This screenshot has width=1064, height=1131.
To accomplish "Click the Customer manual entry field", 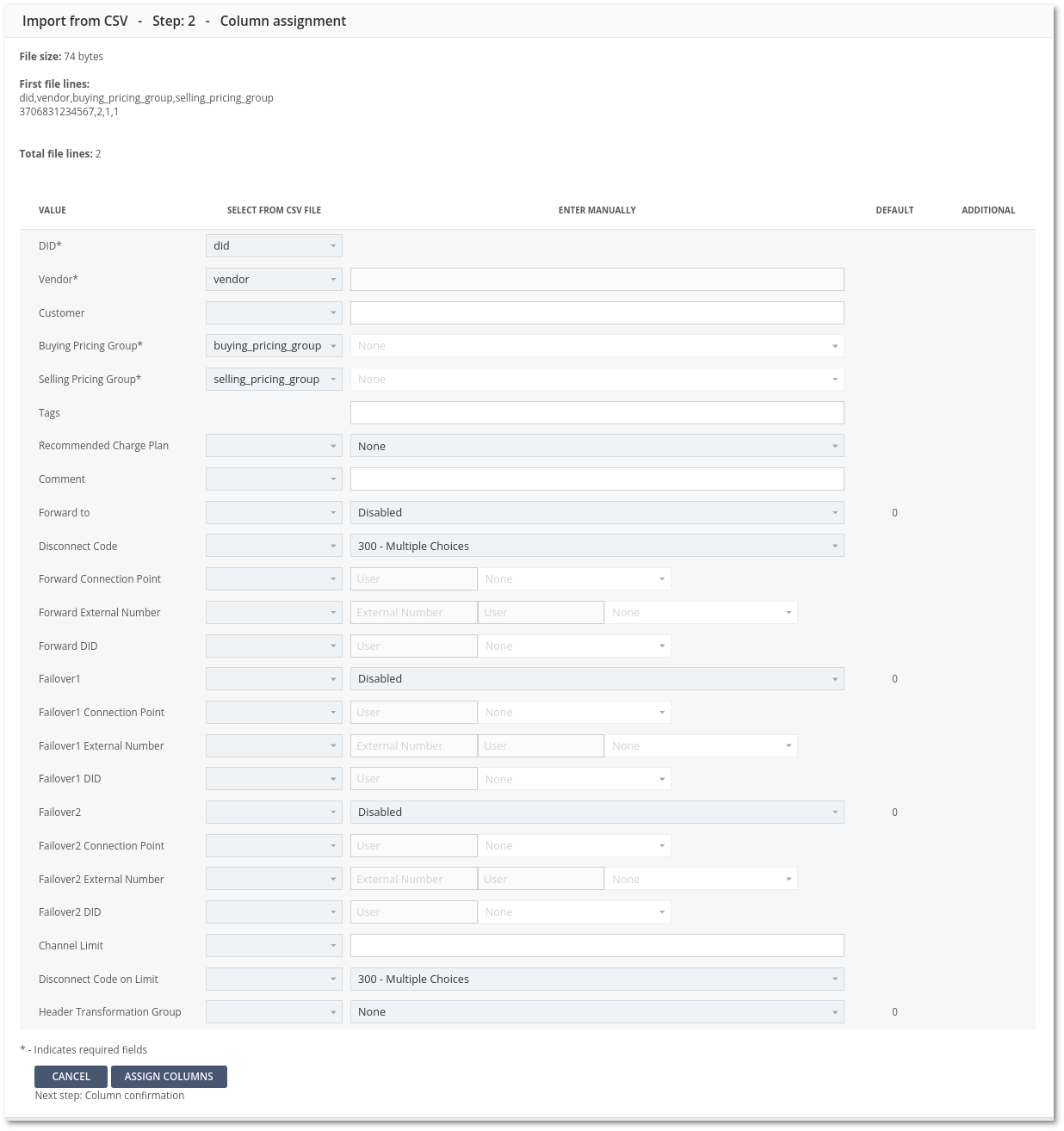I will point(597,313).
